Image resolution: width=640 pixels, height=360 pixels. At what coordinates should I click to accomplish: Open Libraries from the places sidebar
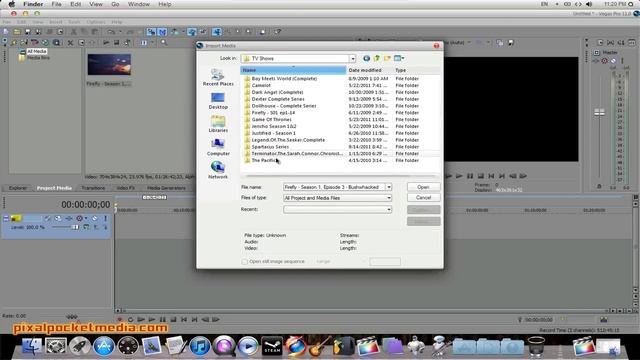pyautogui.click(x=218, y=124)
